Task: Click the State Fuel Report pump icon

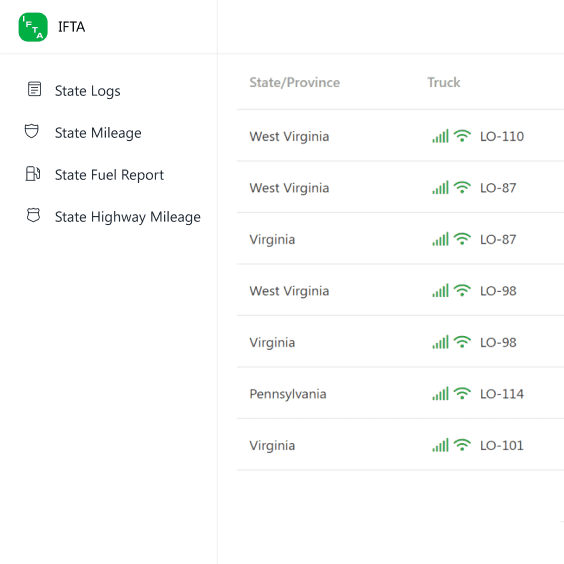Action: pyautogui.click(x=33, y=173)
